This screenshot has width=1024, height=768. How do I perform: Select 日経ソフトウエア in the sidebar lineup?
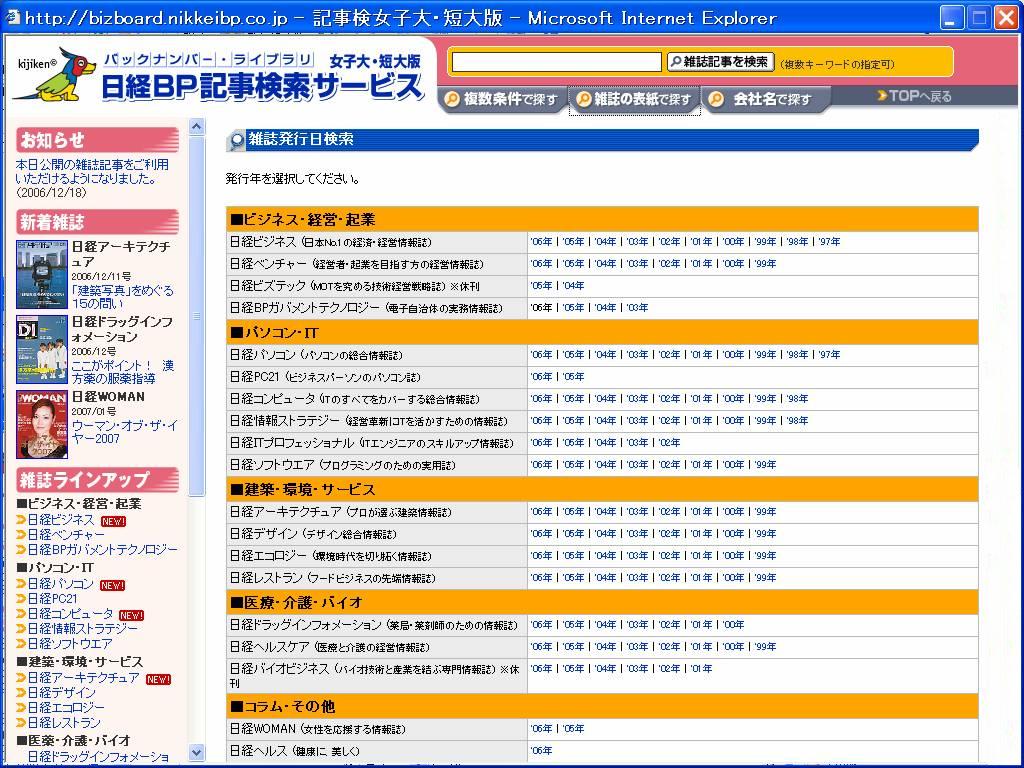click(70, 644)
